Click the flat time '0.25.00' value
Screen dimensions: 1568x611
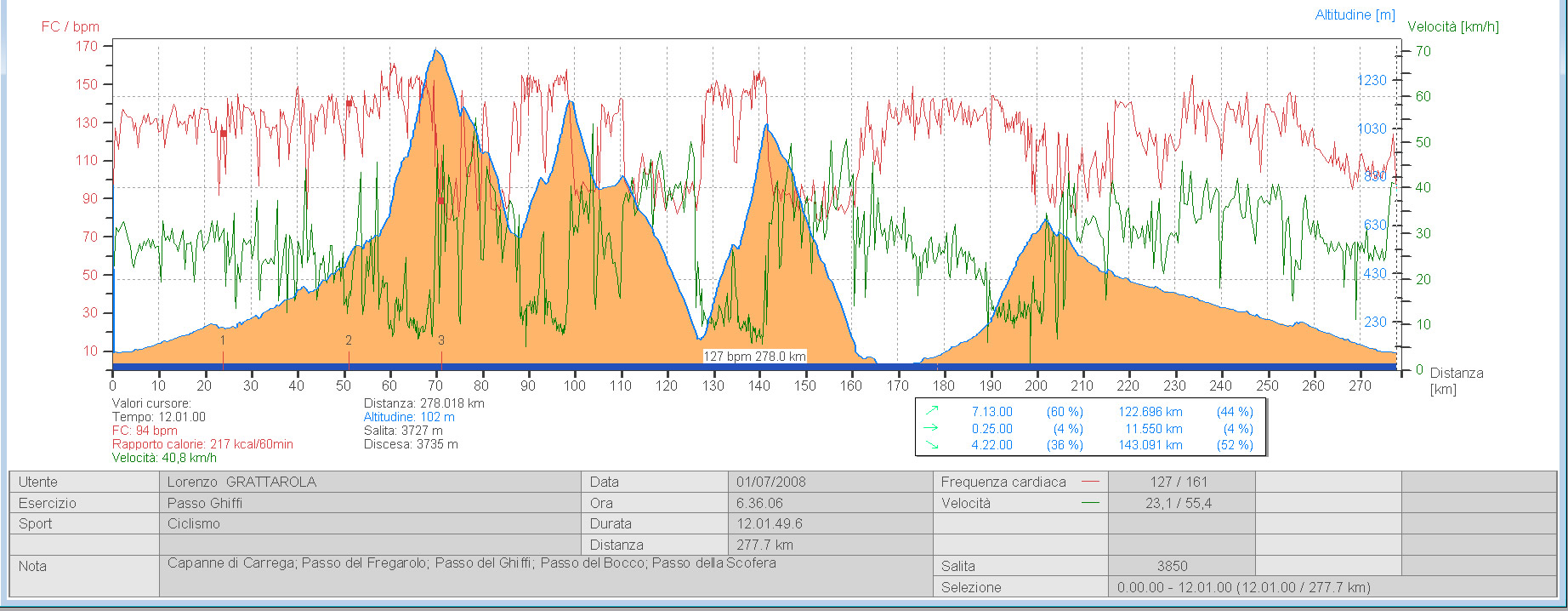point(992,429)
